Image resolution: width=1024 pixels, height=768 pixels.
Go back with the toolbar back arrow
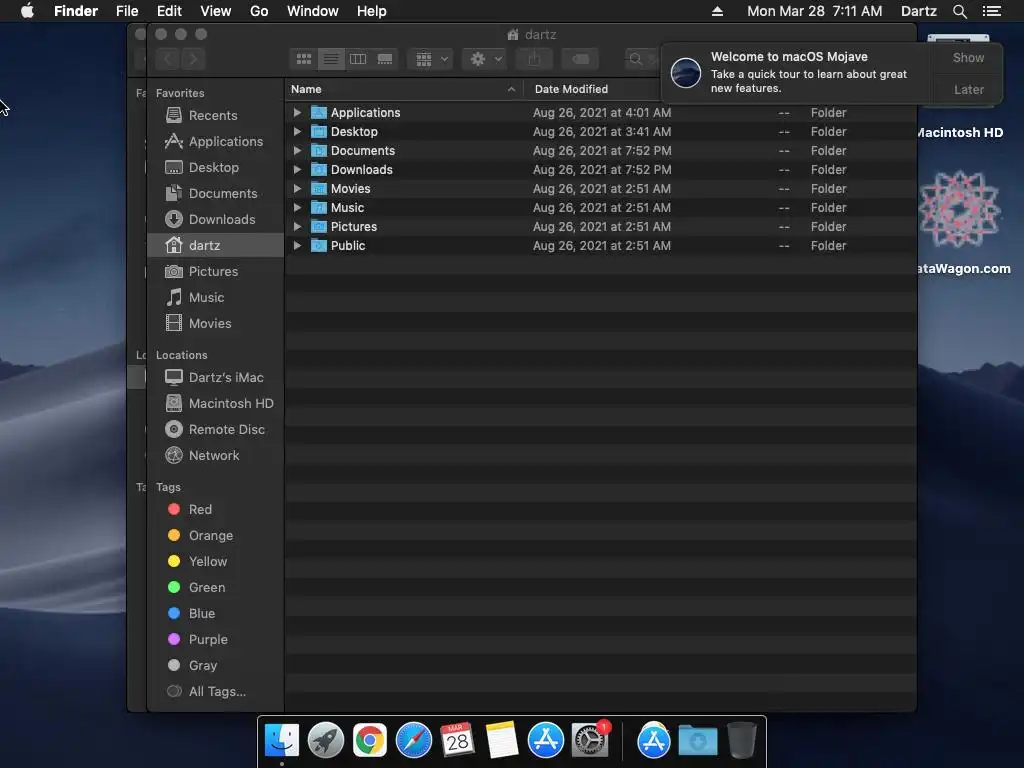pyautogui.click(x=168, y=59)
